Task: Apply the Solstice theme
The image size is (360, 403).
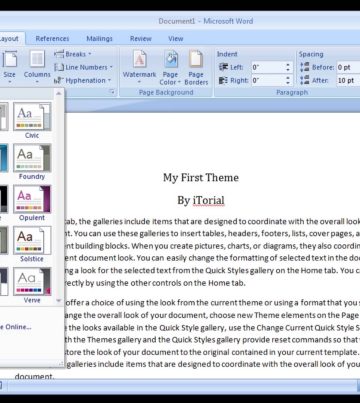Action: 32,244
